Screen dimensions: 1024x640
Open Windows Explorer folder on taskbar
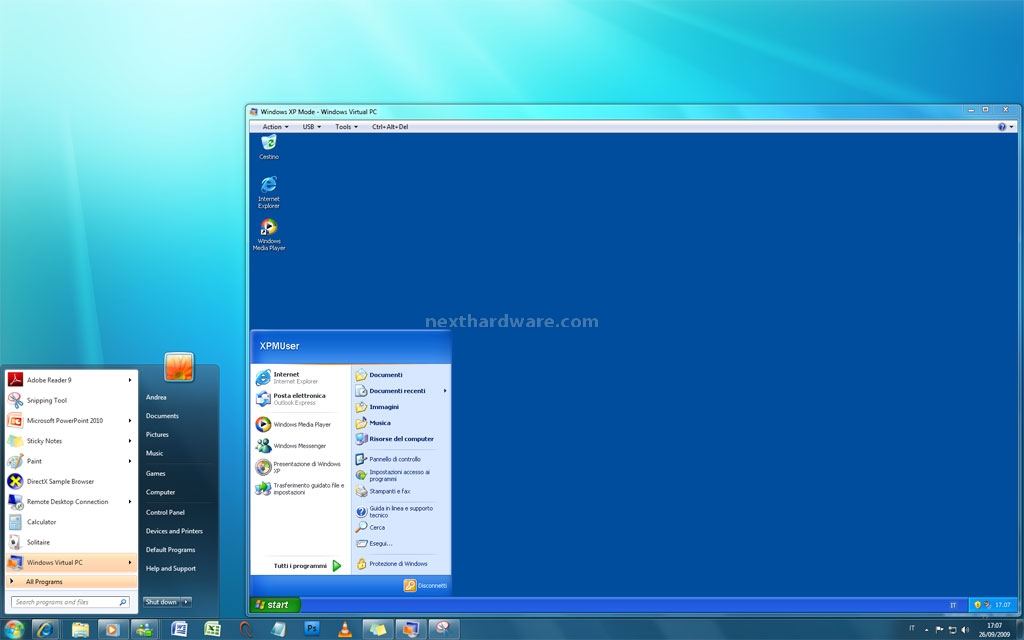(x=80, y=629)
